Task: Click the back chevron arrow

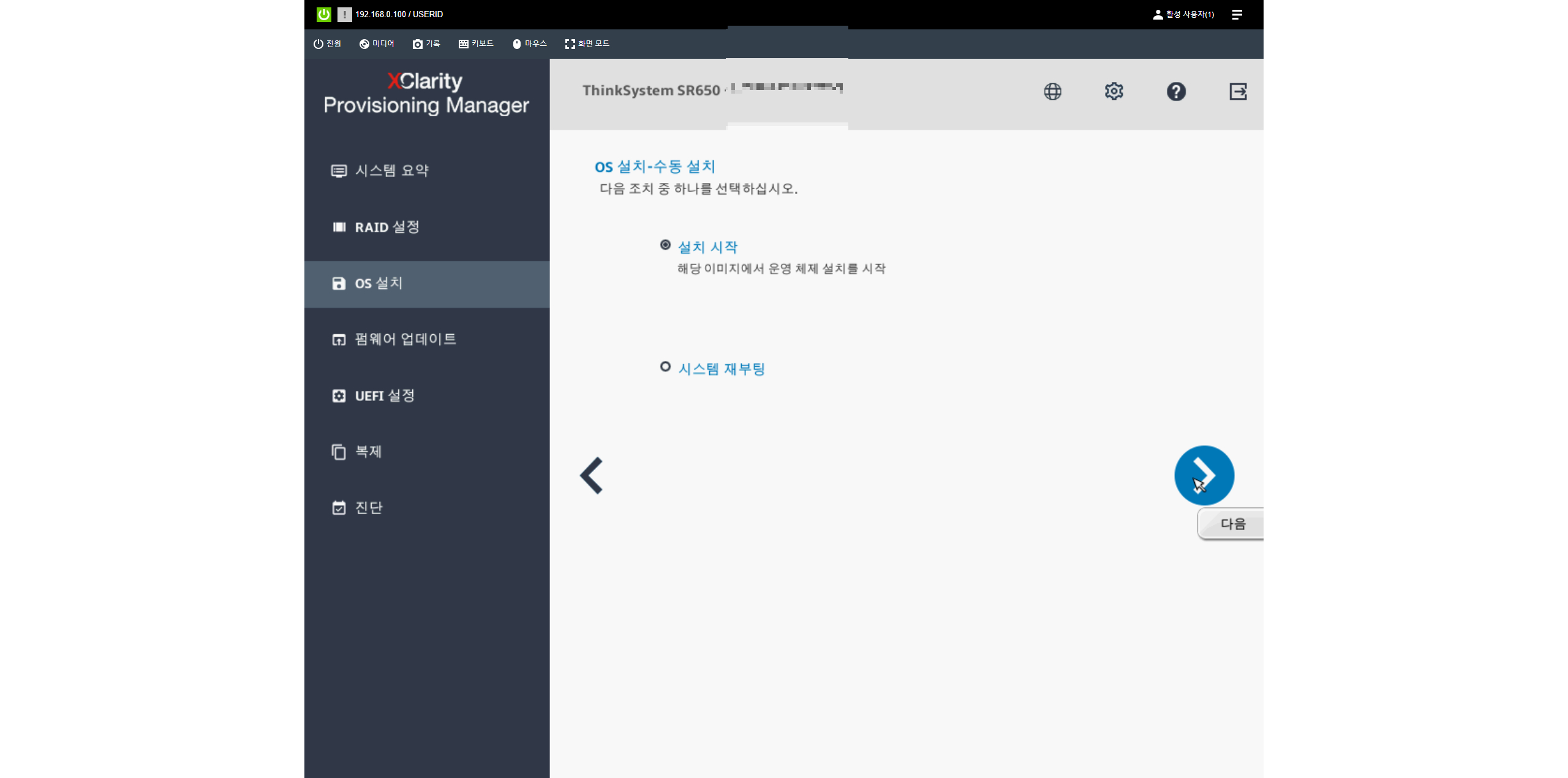Action: point(592,475)
